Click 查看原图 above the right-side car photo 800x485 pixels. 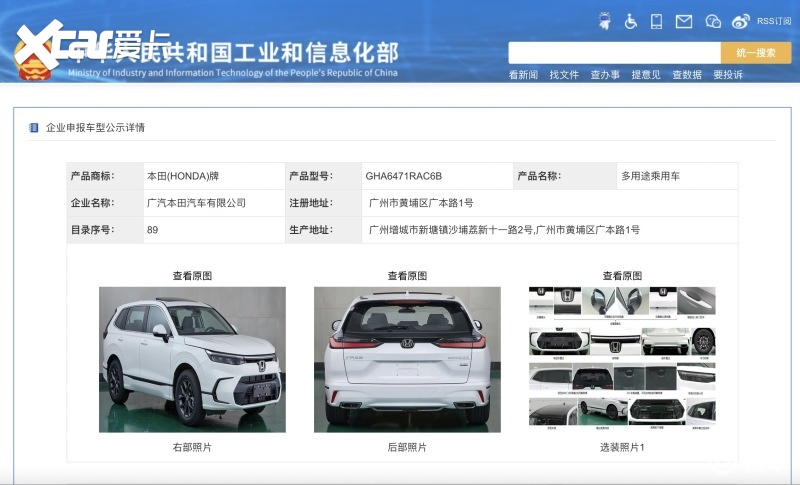click(x=192, y=276)
